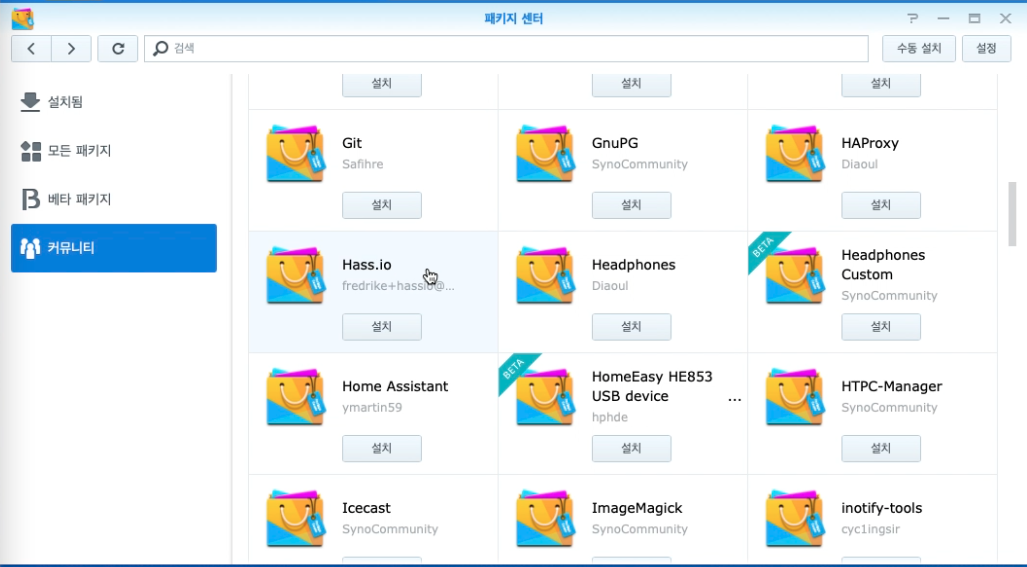
Task: Open the HomeEasy HE853 package icon
Action: pyautogui.click(x=545, y=397)
